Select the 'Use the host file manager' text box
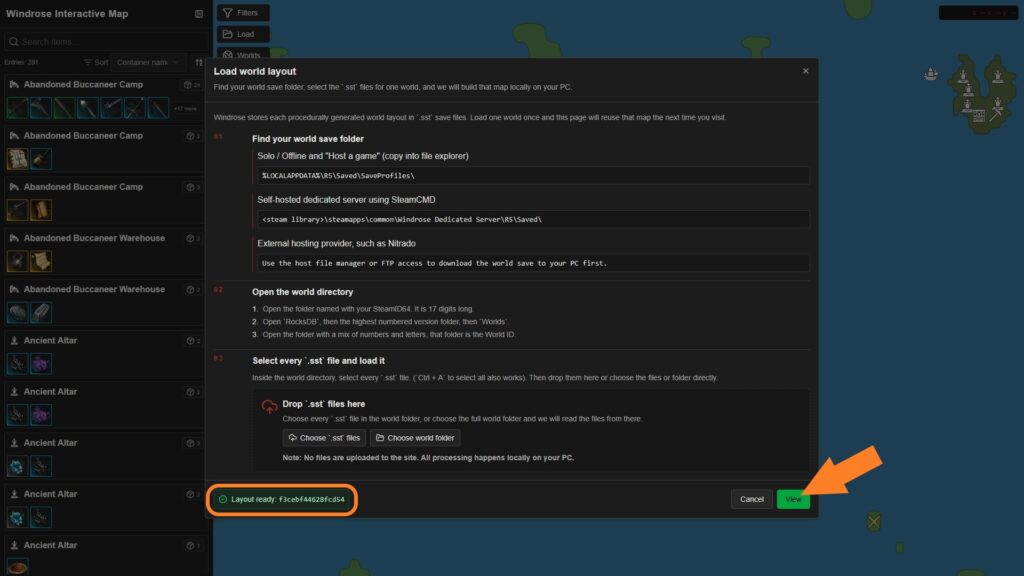The width and height of the screenshot is (1024, 576). click(533, 263)
